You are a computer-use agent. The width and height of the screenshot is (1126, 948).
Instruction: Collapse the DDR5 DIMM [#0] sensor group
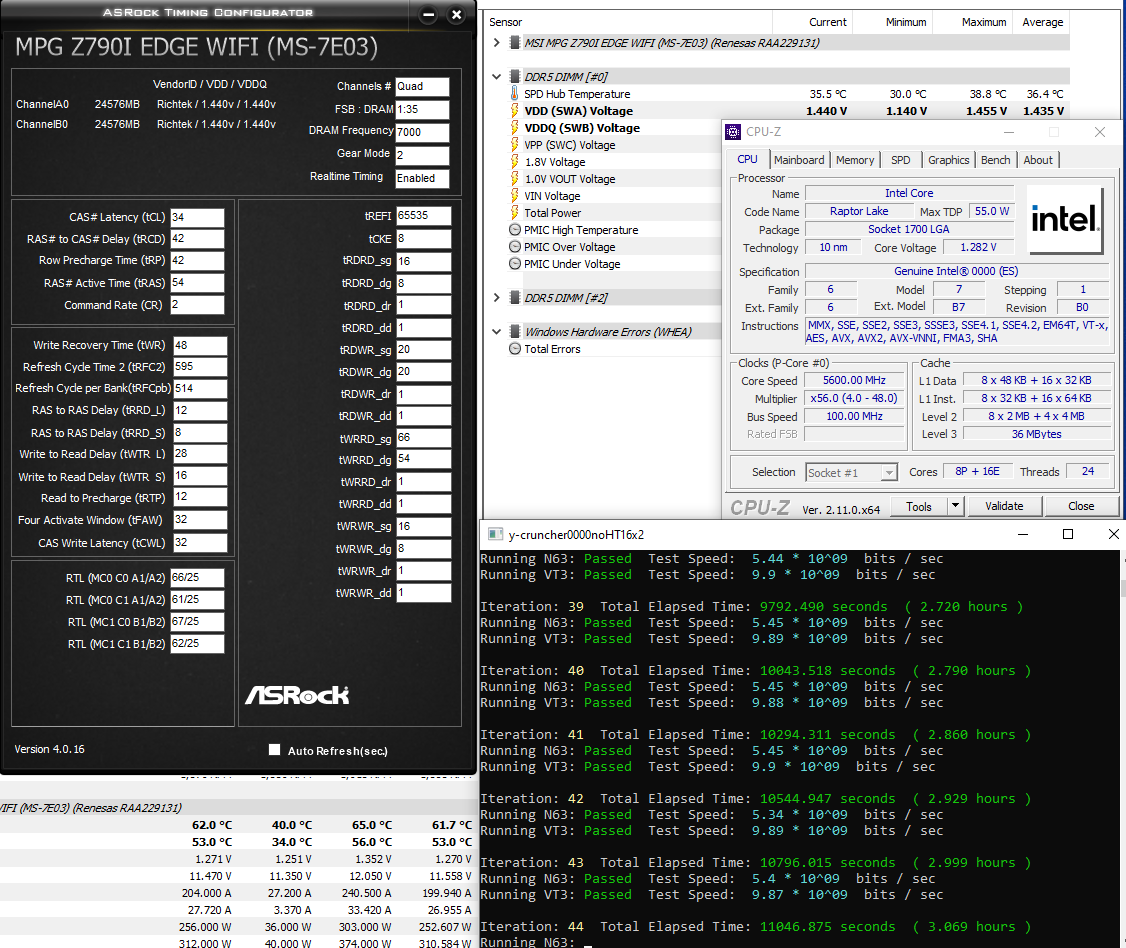pyautogui.click(x=496, y=76)
